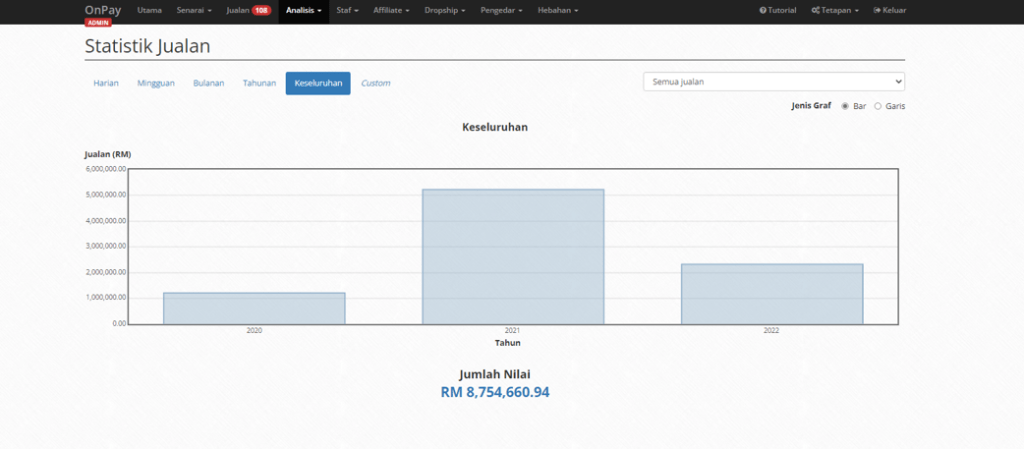
Task: Expand the Analisis menu
Action: (x=303, y=10)
